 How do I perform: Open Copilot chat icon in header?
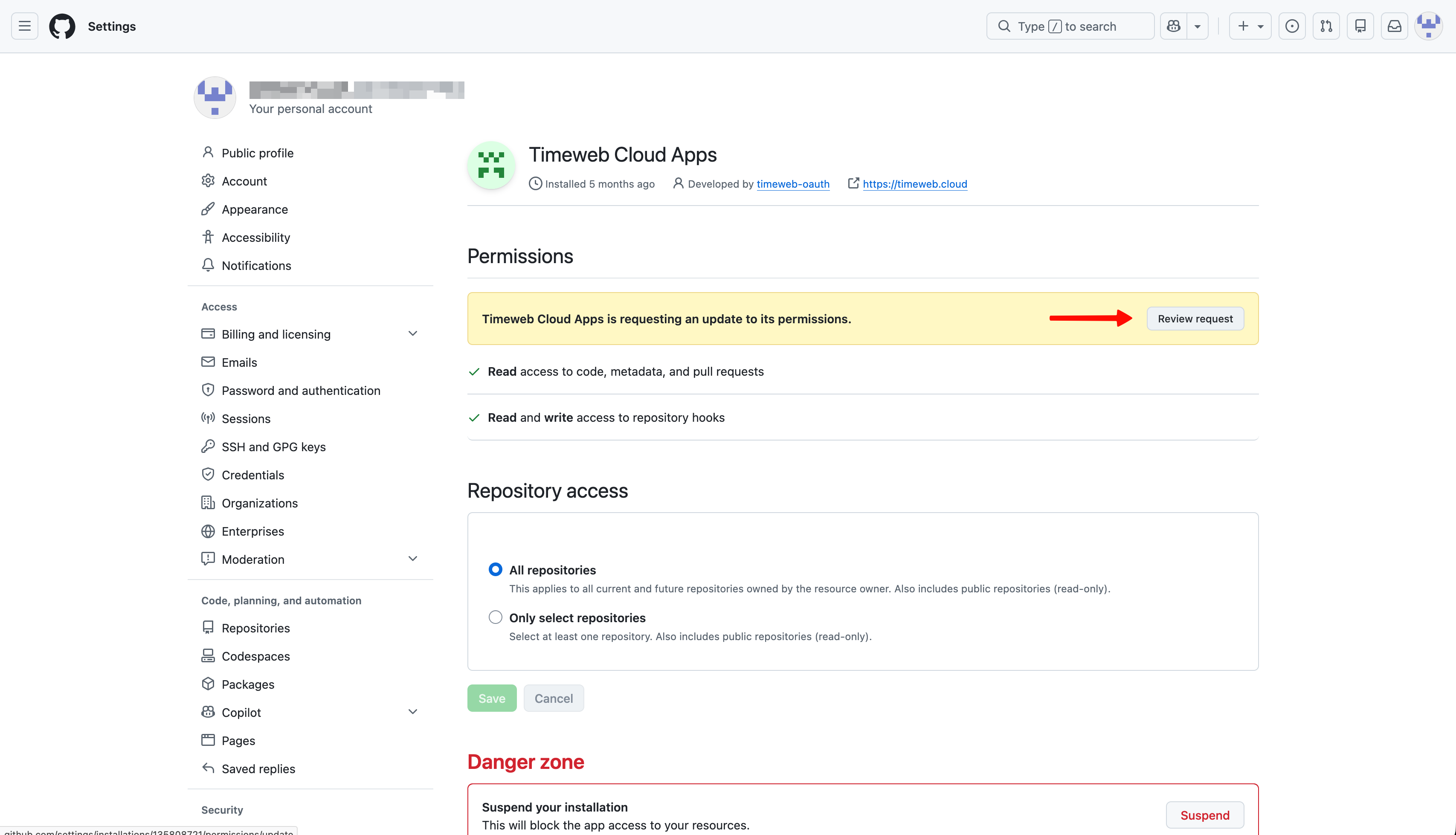click(x=1173, y=26)
